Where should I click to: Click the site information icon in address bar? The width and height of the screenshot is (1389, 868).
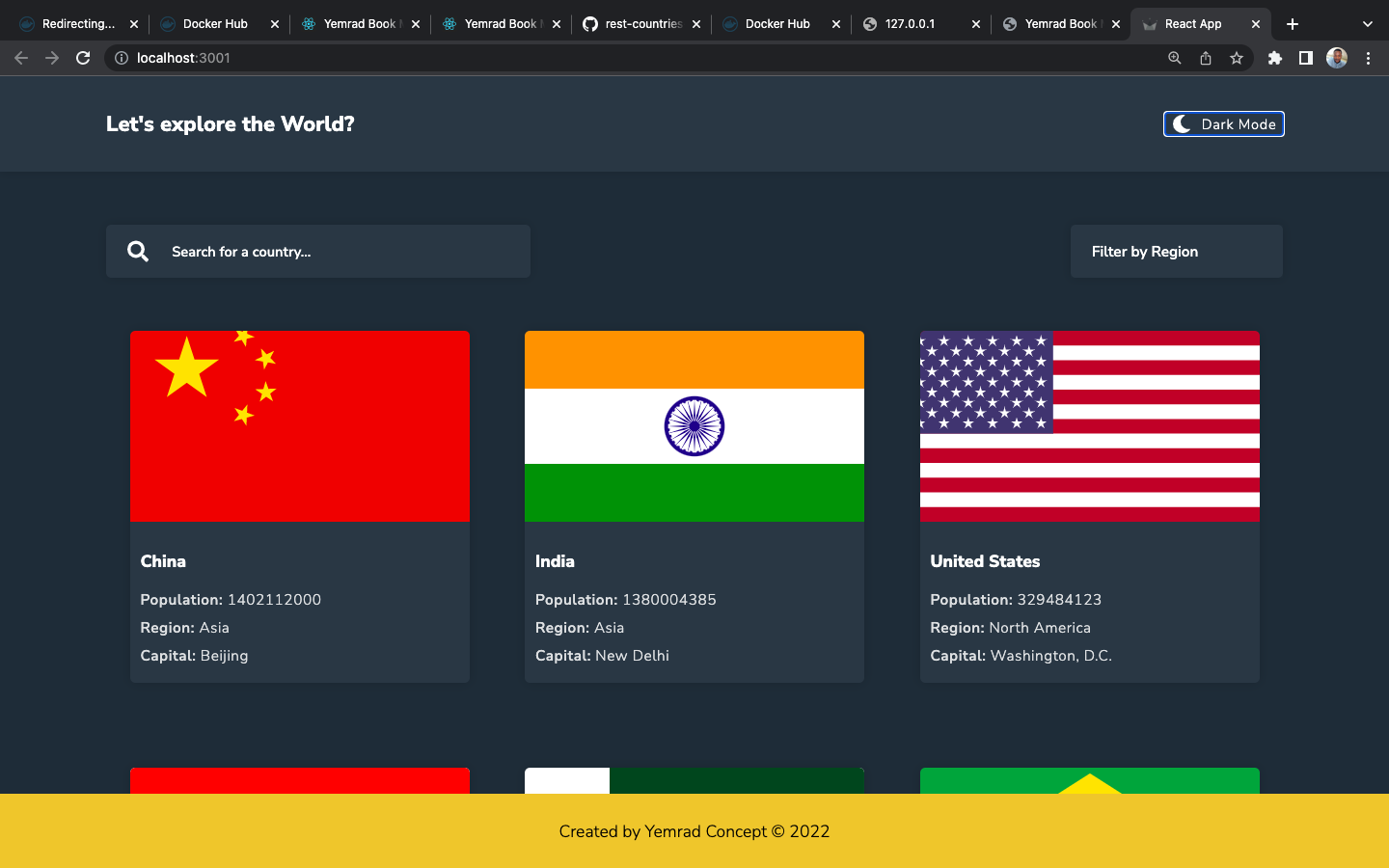(x=120, y=58)
